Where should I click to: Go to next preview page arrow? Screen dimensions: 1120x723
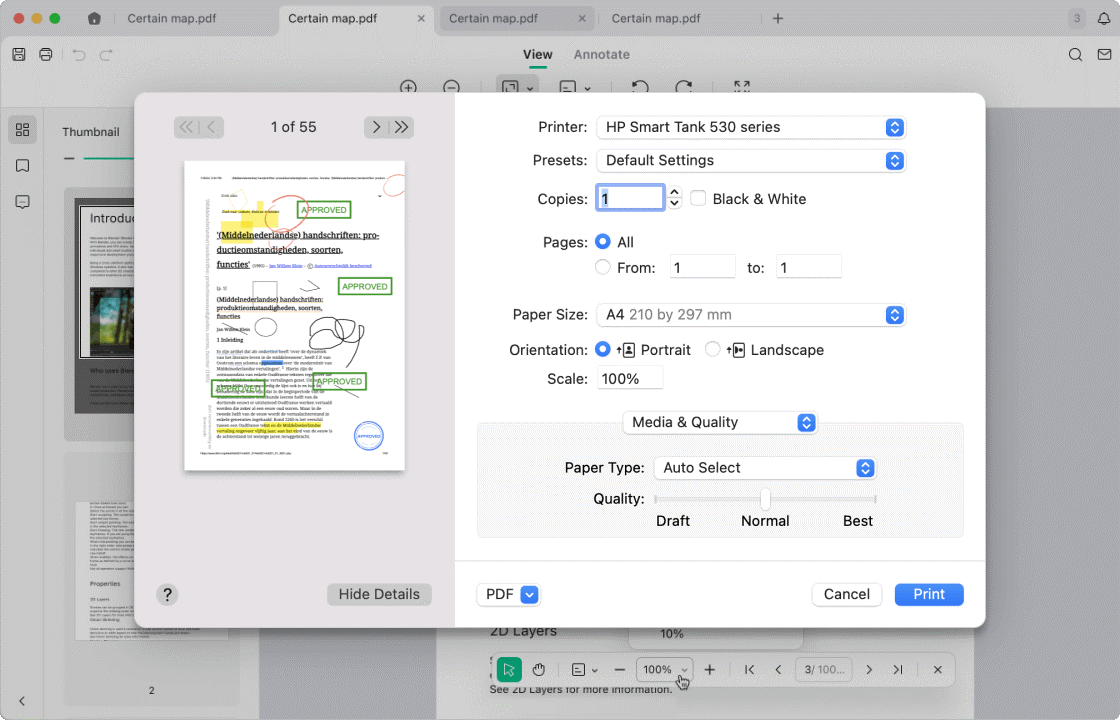[x=376, y=127]
